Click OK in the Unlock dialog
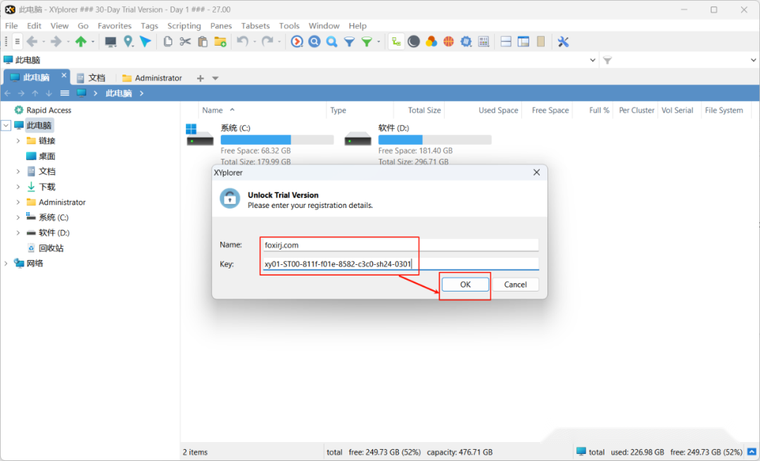This screenshot has height=461, width=760. pyautogui.click(x=465, y=285)
